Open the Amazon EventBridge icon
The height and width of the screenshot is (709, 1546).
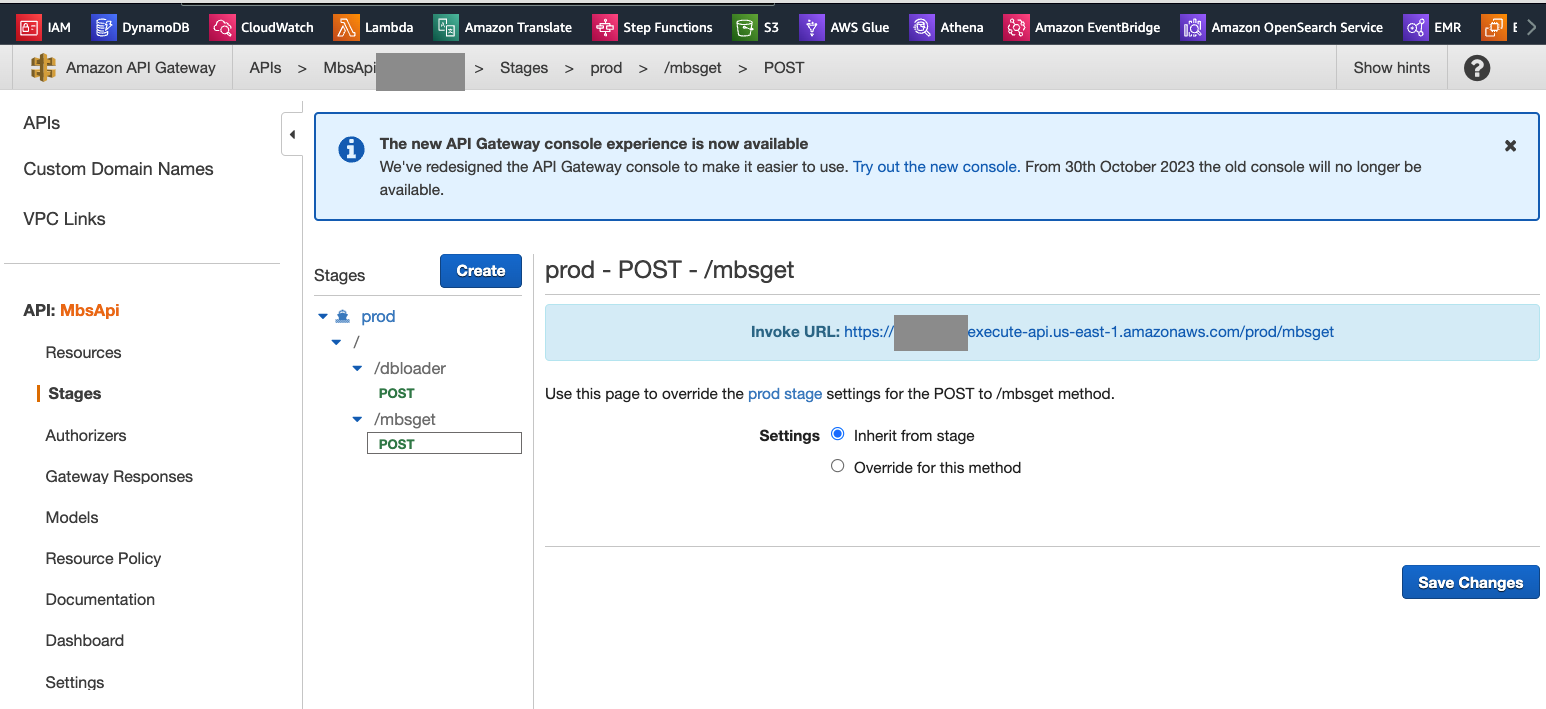[x=1017, y=27]
